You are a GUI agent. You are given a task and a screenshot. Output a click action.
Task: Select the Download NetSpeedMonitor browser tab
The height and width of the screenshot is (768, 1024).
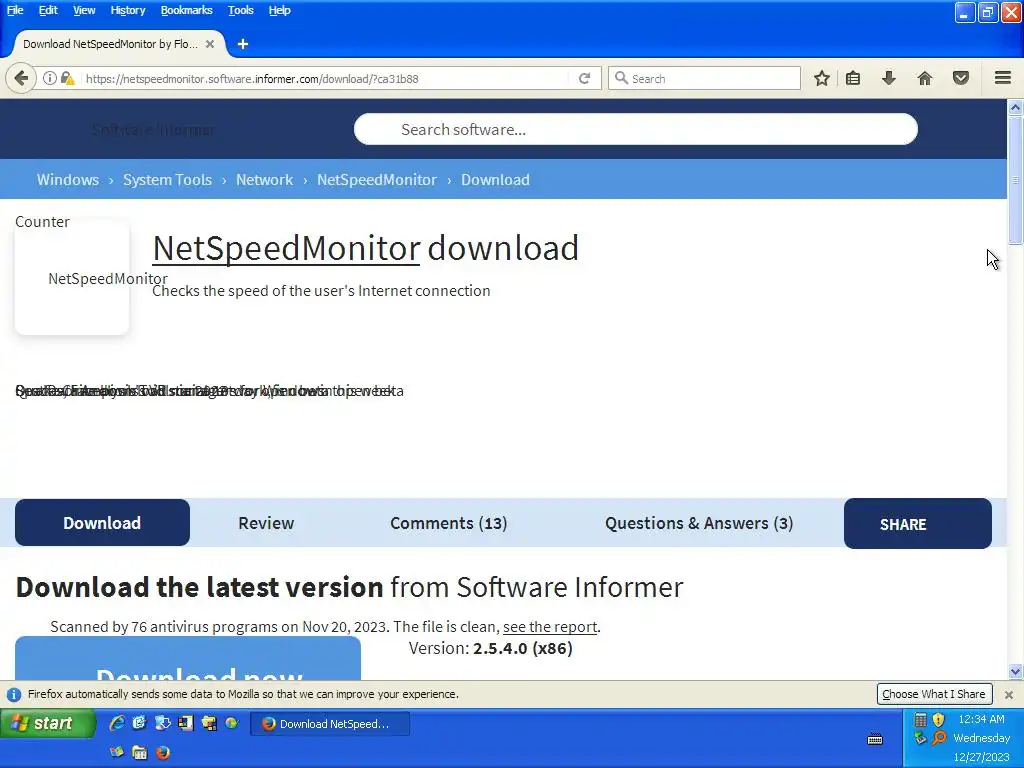tap(119, 44)
